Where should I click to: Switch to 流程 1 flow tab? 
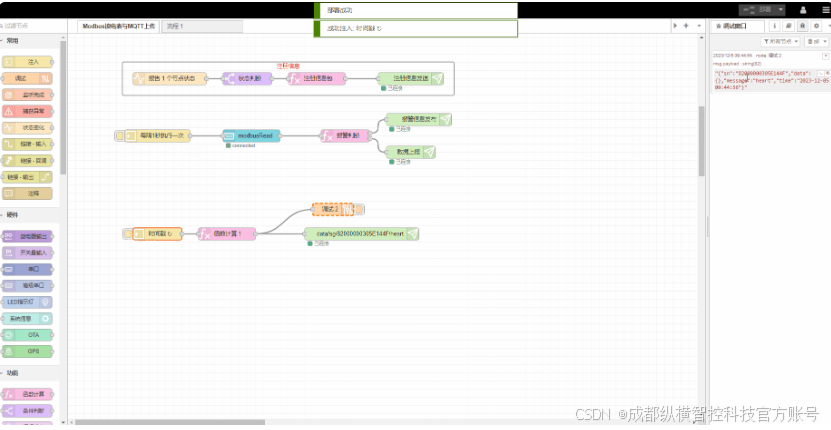[201, 26]
